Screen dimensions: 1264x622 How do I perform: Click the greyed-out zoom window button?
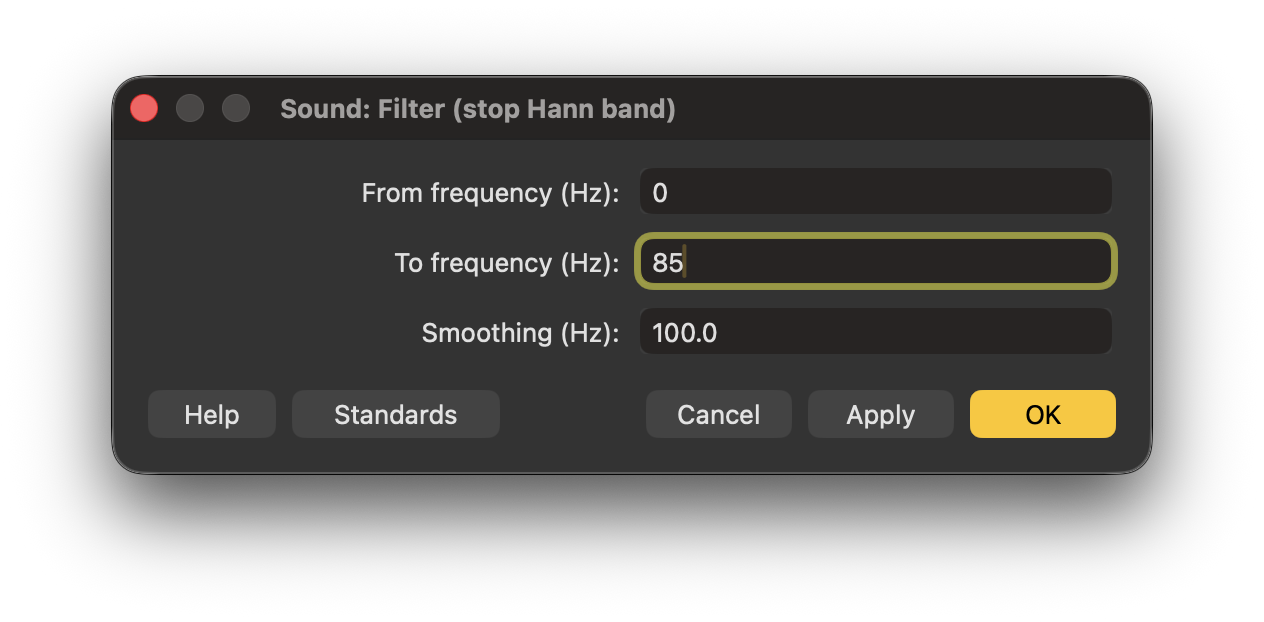pyautogui.click(x=236, y=108)
